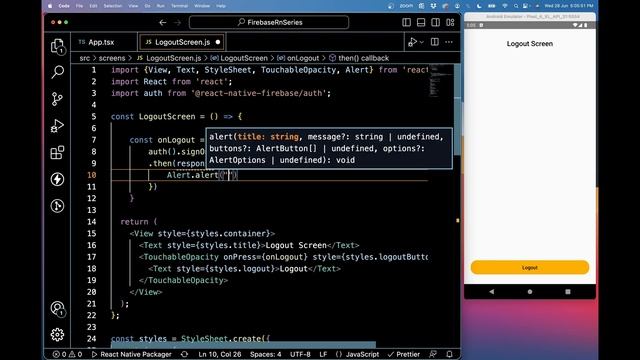Run or debug the current file
The height and width of the screenshot is (360, 640).
(412, 42)
